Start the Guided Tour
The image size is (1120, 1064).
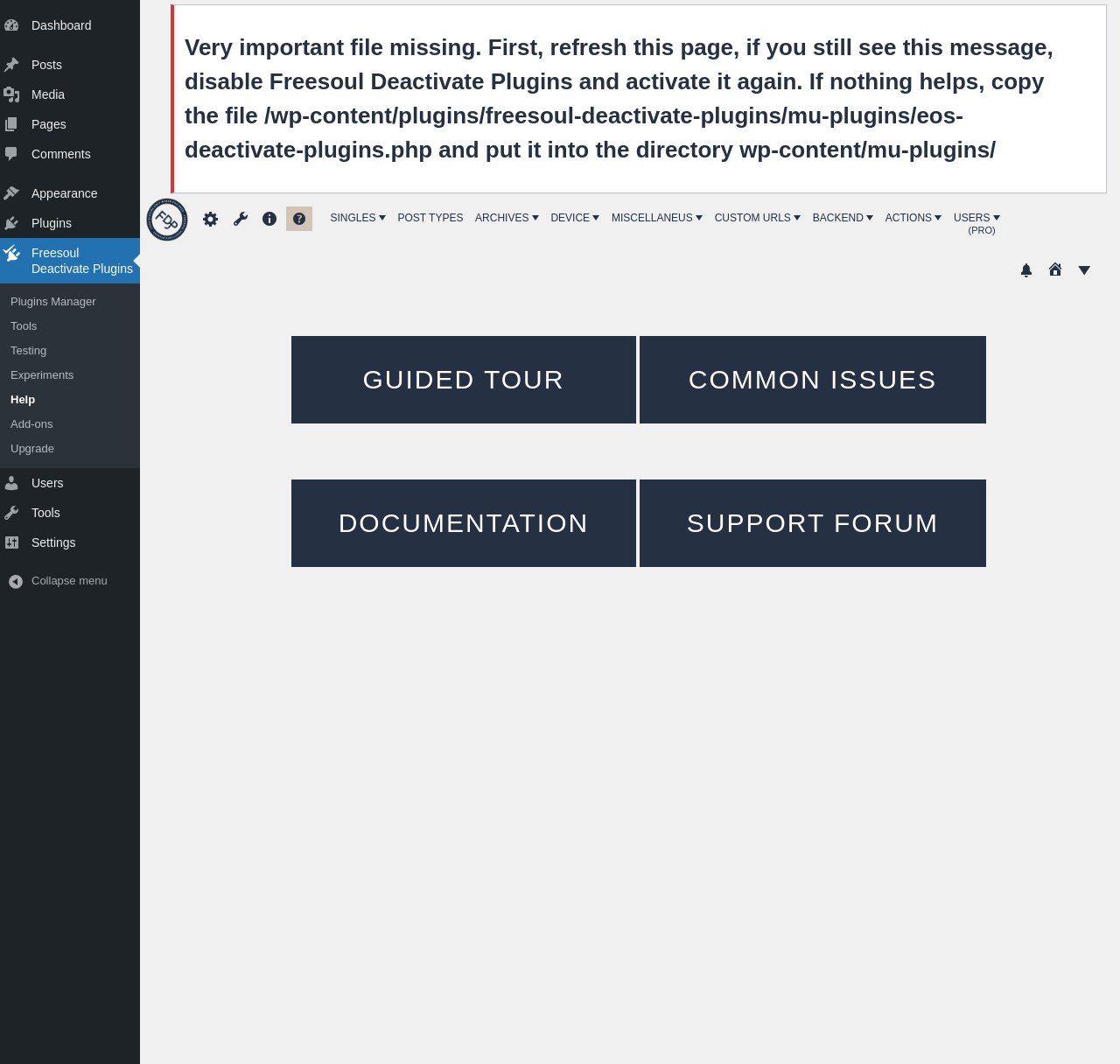464,380
